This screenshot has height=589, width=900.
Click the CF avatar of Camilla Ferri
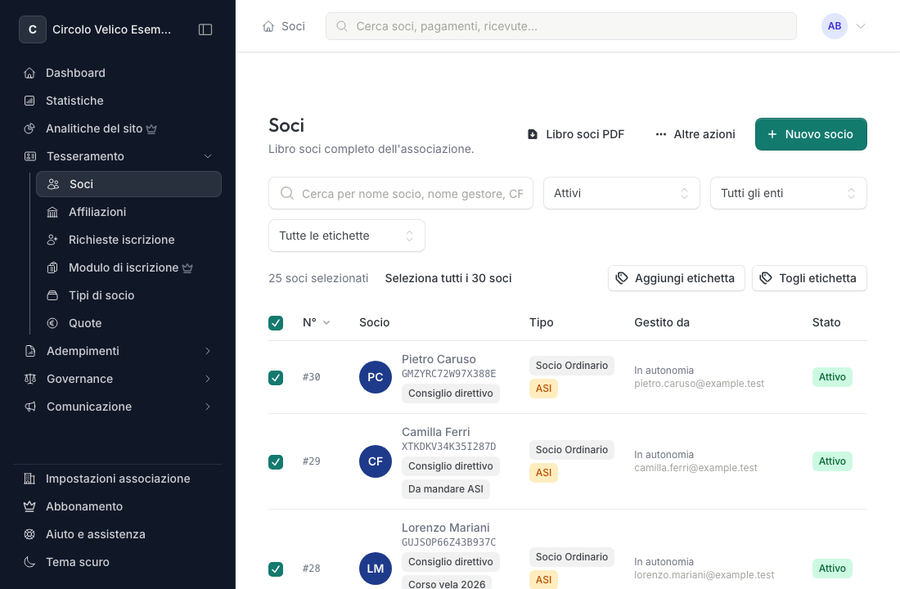(x=375, y=462)
